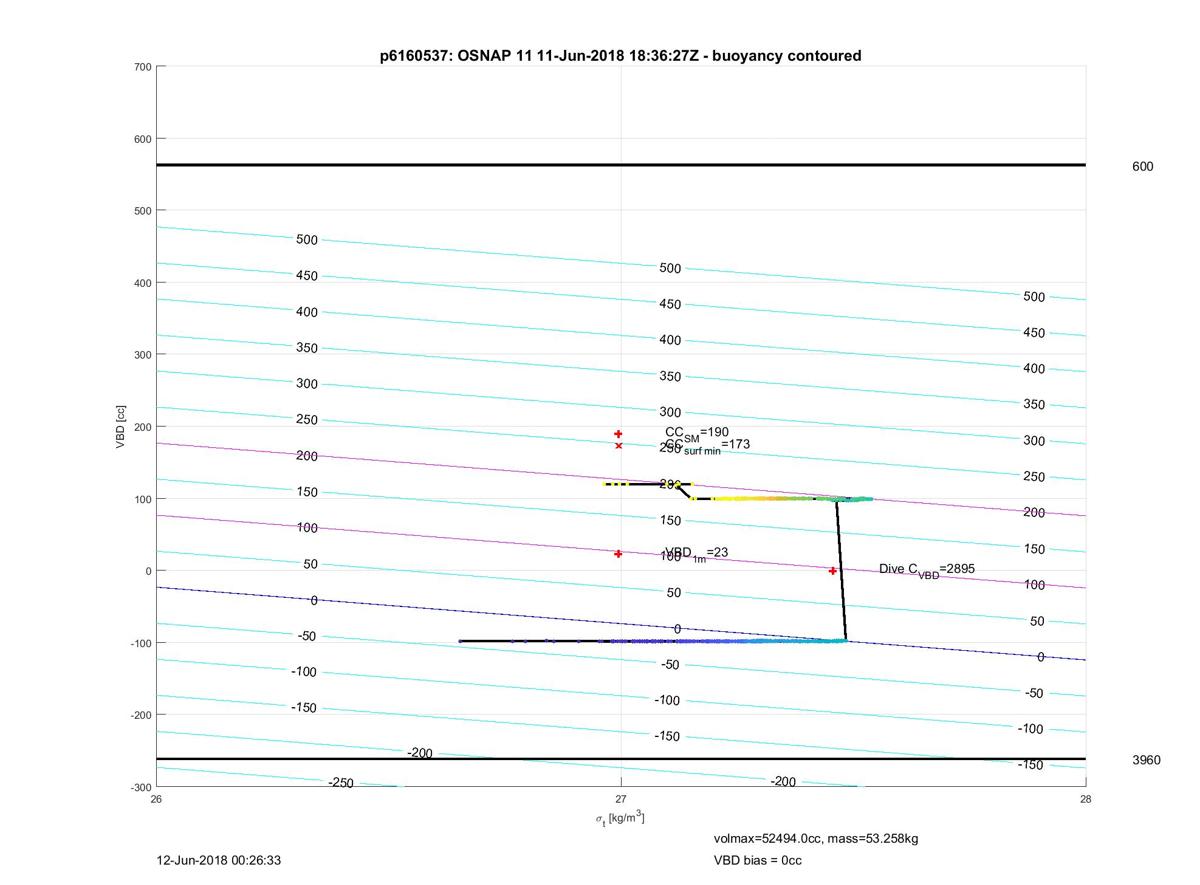Click the plot title 'p6160537: OSNAP 11 11-Jun-2018 18:36:27Z - buoyancy contoured'
The width and height of the screenshot is (1200, 885).
pos(620,56)
